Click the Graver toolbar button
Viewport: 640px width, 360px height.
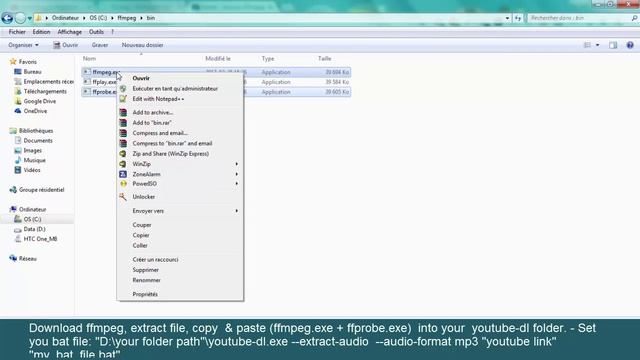point(100,45)
